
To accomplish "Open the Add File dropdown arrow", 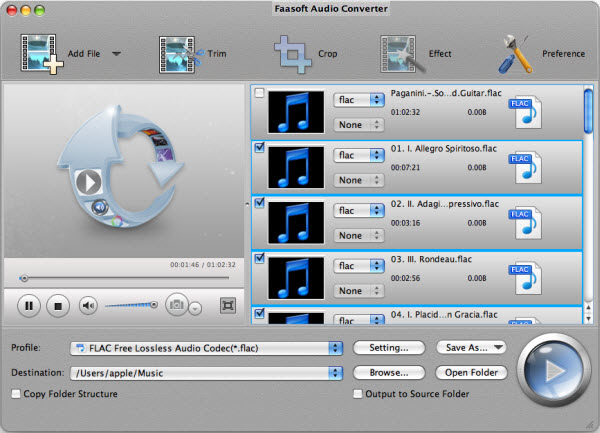I will (x=117, y=54).
